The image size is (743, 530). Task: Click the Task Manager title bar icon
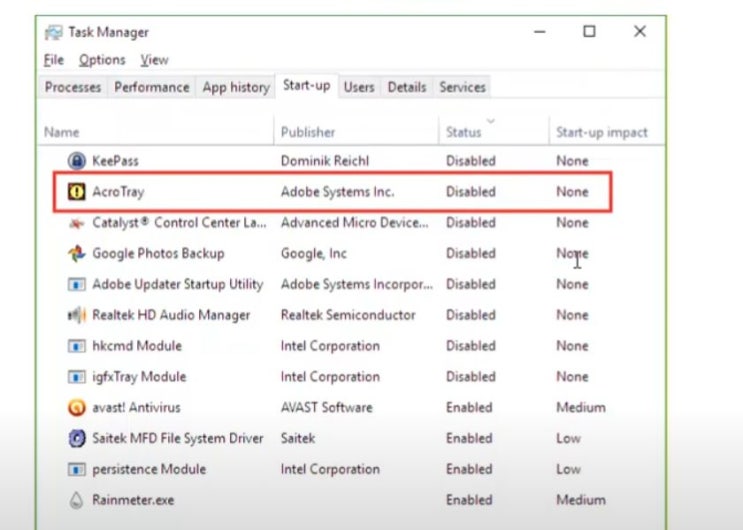[x=53, y=32]
